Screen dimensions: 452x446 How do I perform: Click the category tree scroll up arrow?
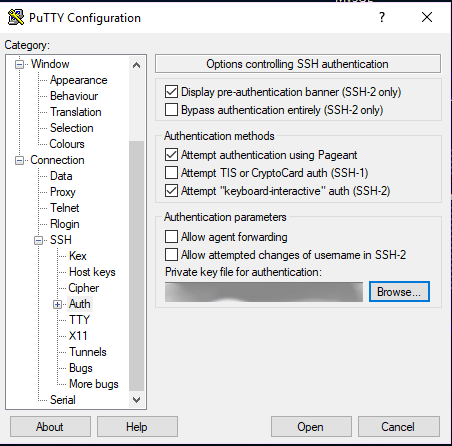136,65
